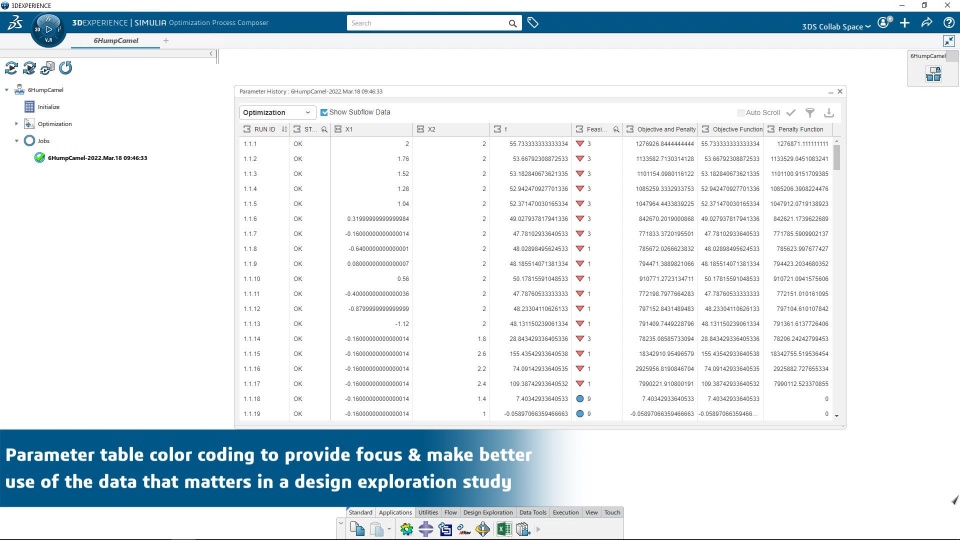Screen dimensions: 960x540
Task: Switch to the Design Exploration tab
Action: point(488,512)
